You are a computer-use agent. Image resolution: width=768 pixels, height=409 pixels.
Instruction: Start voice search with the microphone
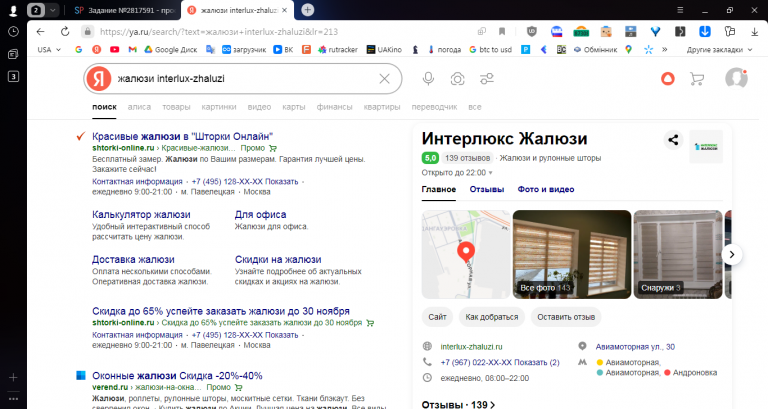click(428, 79)
